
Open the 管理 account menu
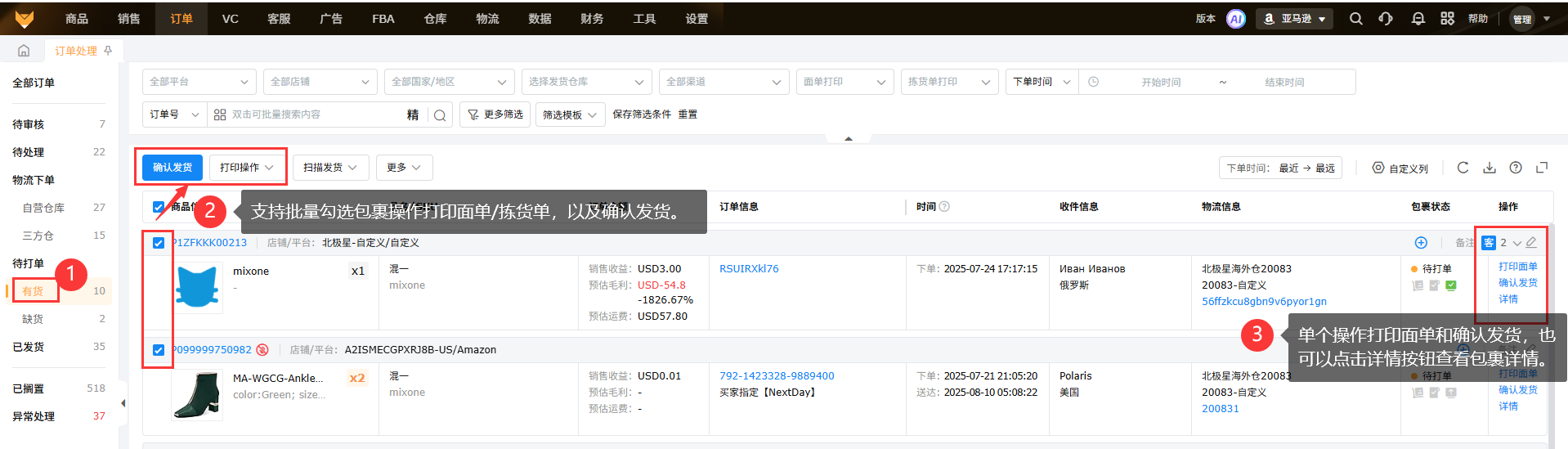click(1530, 19)
